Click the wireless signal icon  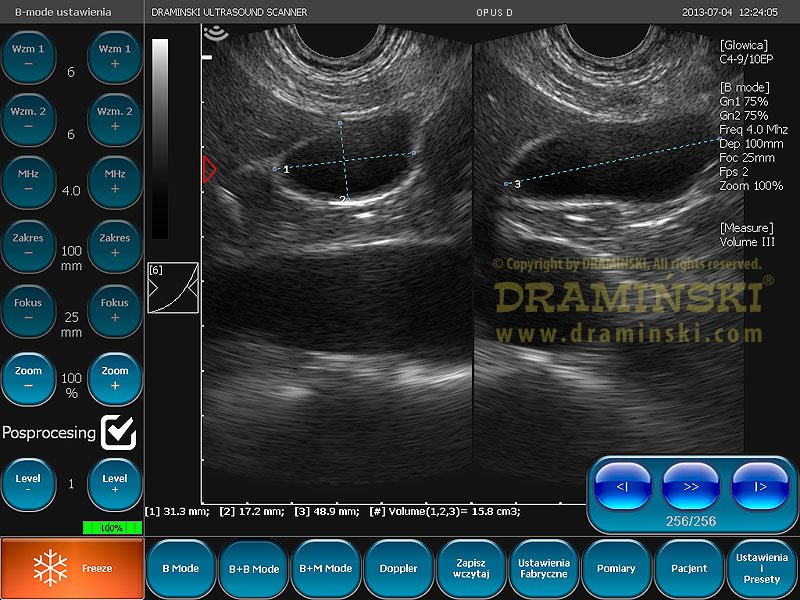pyautogui.click(x=216, y=32)
